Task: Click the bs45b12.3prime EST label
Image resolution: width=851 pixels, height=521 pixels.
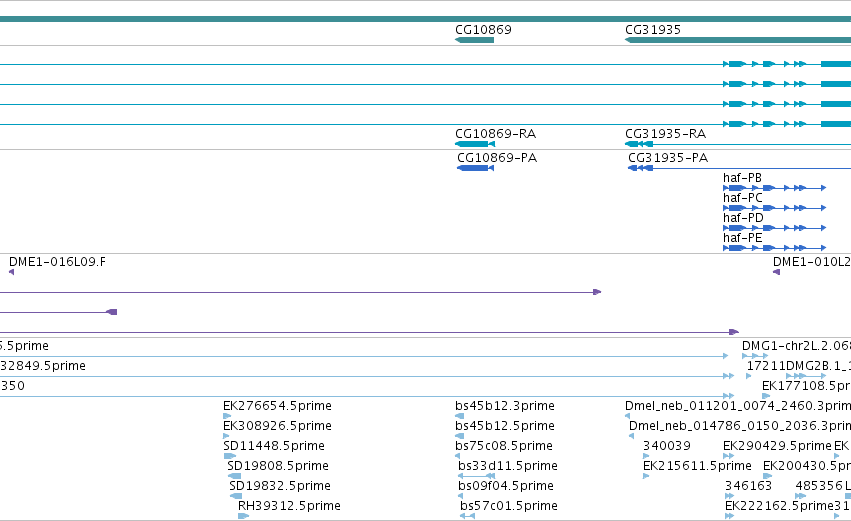Action: 505,406
